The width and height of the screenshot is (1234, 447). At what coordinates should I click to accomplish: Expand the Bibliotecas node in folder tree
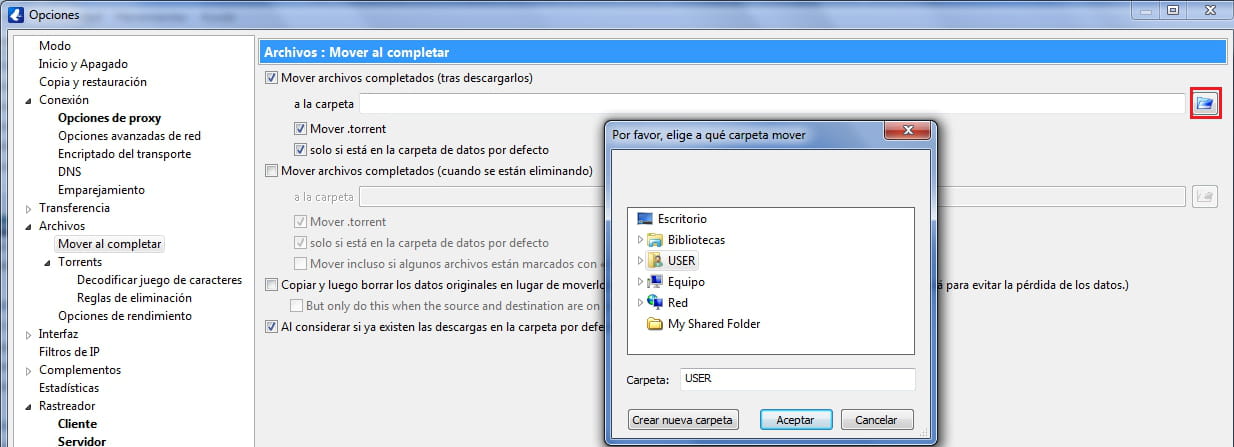coord(639,240)
